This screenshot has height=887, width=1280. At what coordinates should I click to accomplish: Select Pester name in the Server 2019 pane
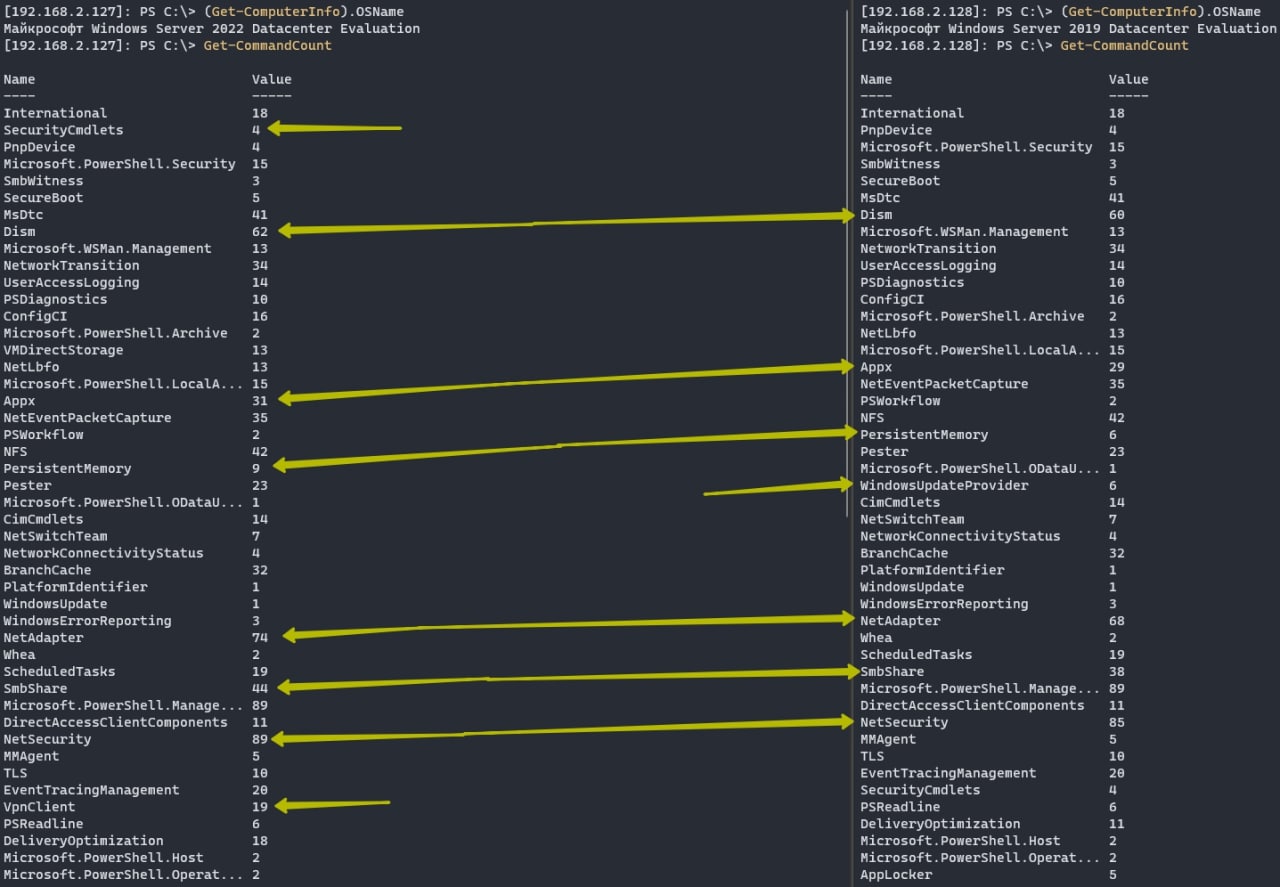click(x=885, y=452)
